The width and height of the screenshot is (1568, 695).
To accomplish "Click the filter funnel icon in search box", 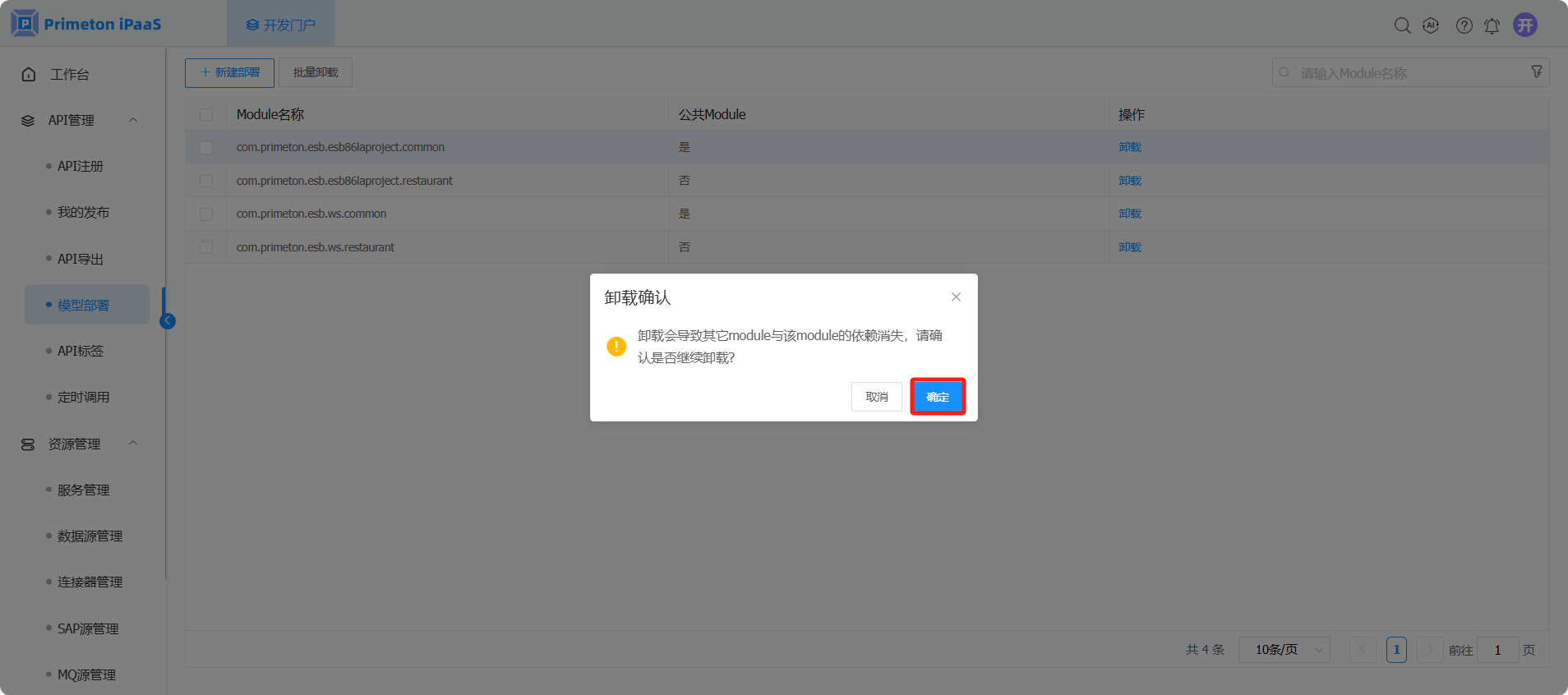I will (x=1536, y=72).
